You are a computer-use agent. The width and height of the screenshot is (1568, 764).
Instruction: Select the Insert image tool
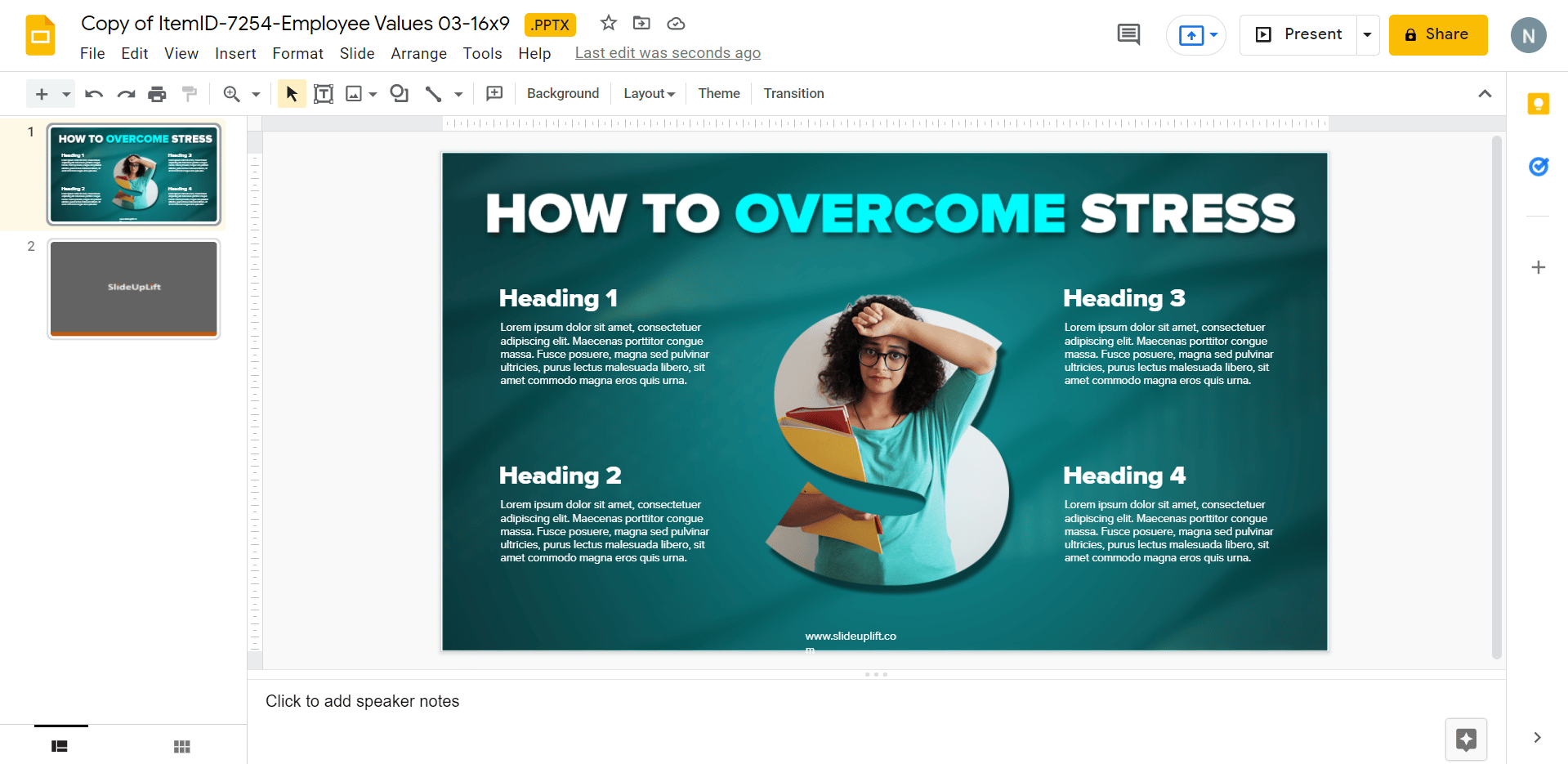351,93
